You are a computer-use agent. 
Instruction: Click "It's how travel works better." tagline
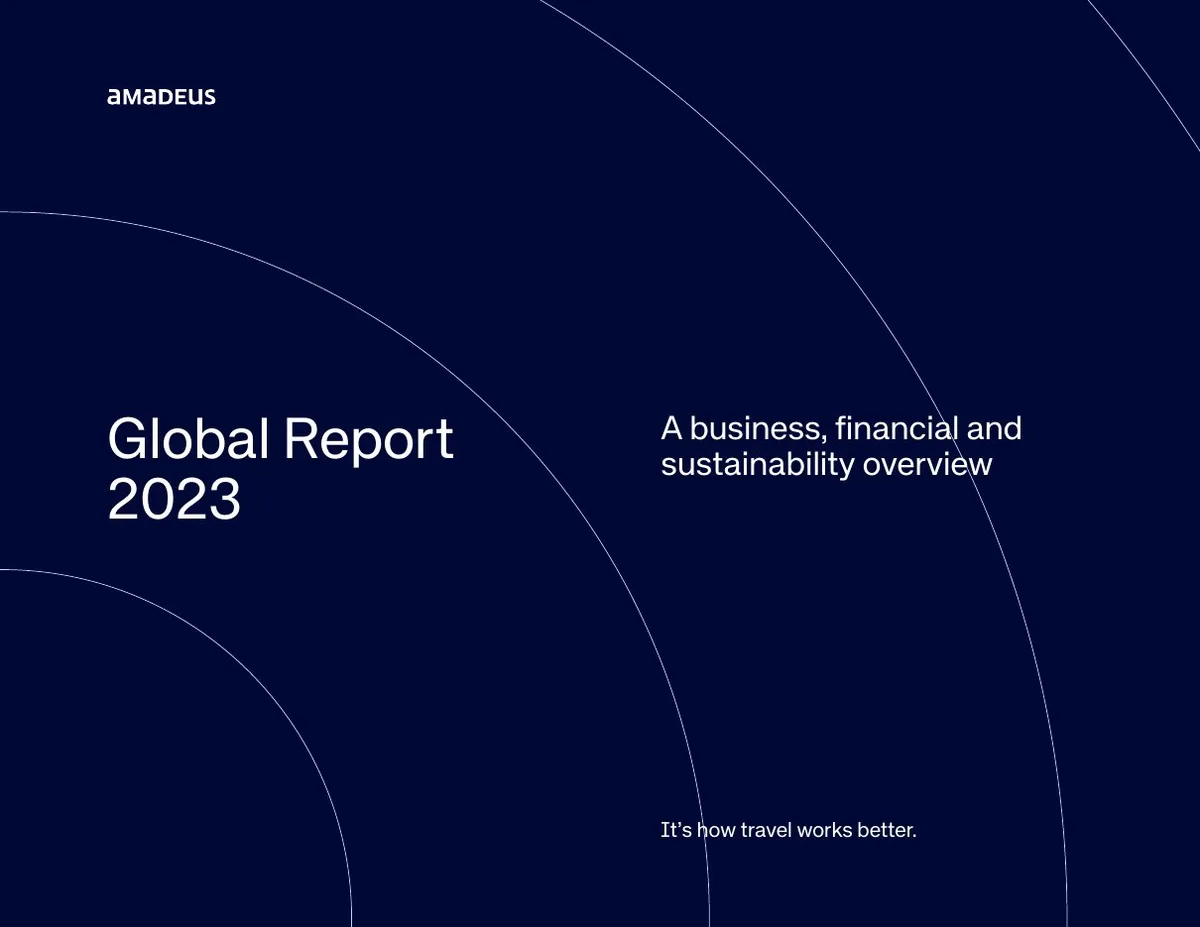[x=788, y=830]
